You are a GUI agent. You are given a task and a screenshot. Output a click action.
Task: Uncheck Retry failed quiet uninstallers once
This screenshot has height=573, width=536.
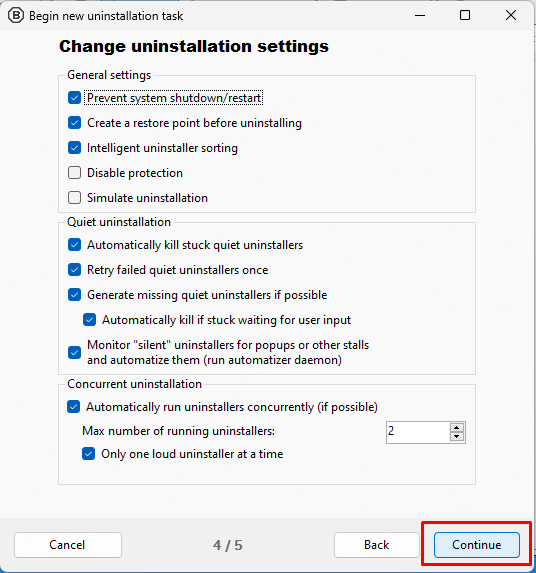coord(75,270)
